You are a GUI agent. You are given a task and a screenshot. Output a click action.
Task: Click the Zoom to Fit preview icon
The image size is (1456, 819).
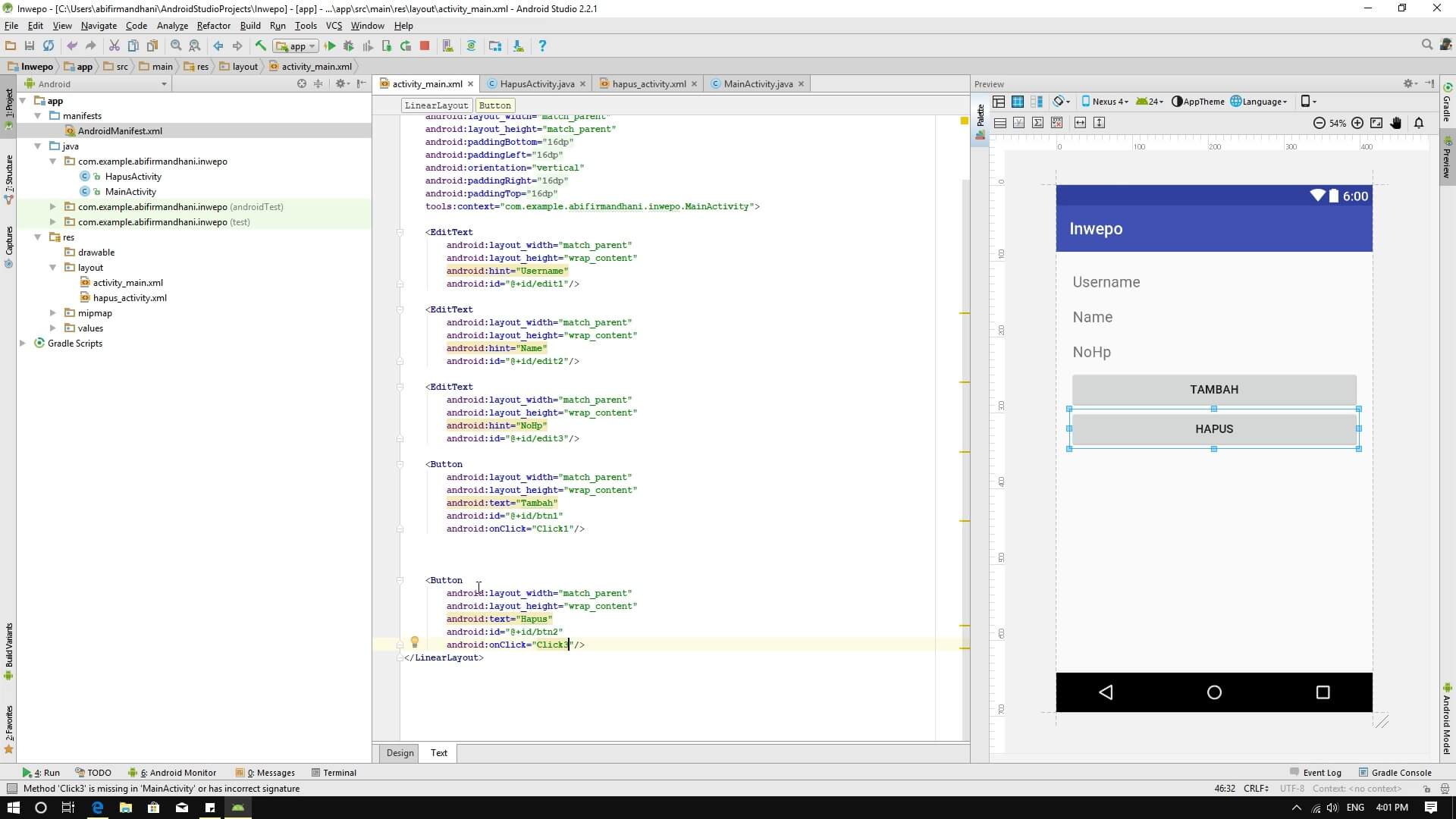pos(1376,123)
